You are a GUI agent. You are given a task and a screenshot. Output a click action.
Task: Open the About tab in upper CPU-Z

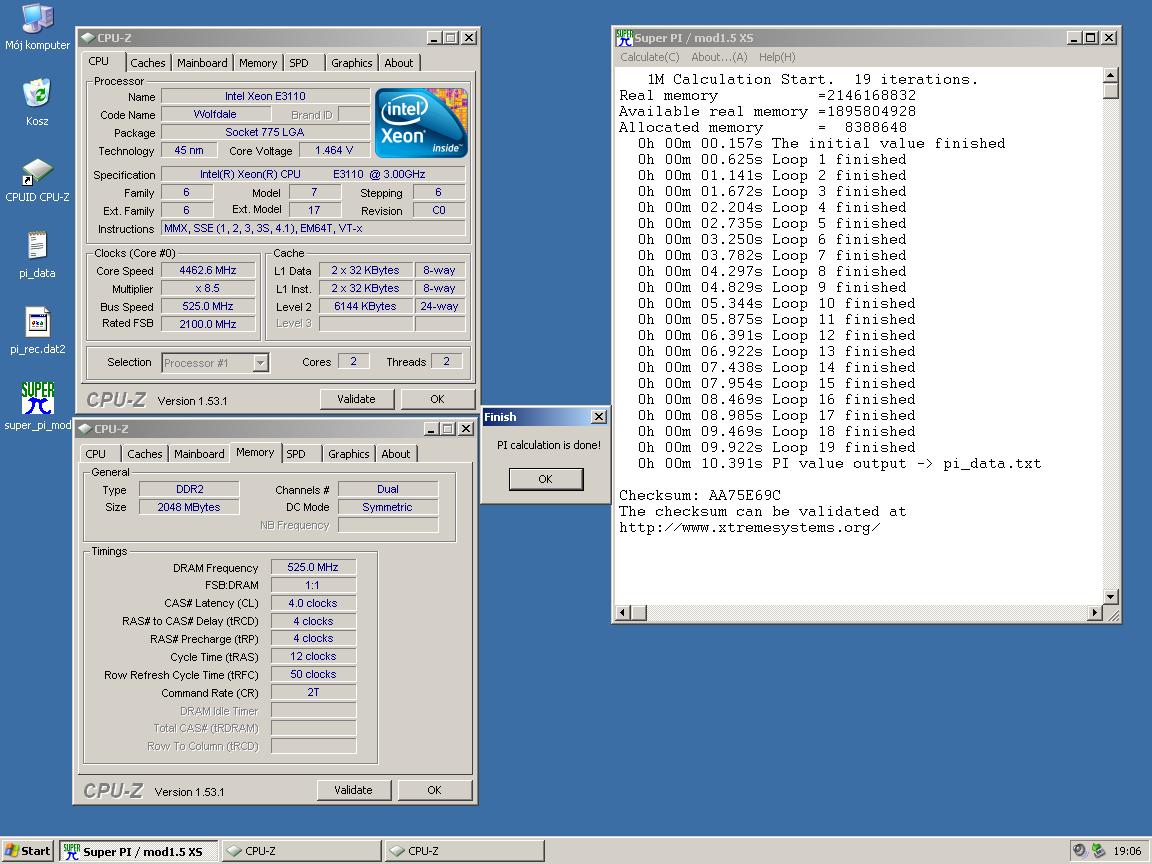click(x=398, y=63)
